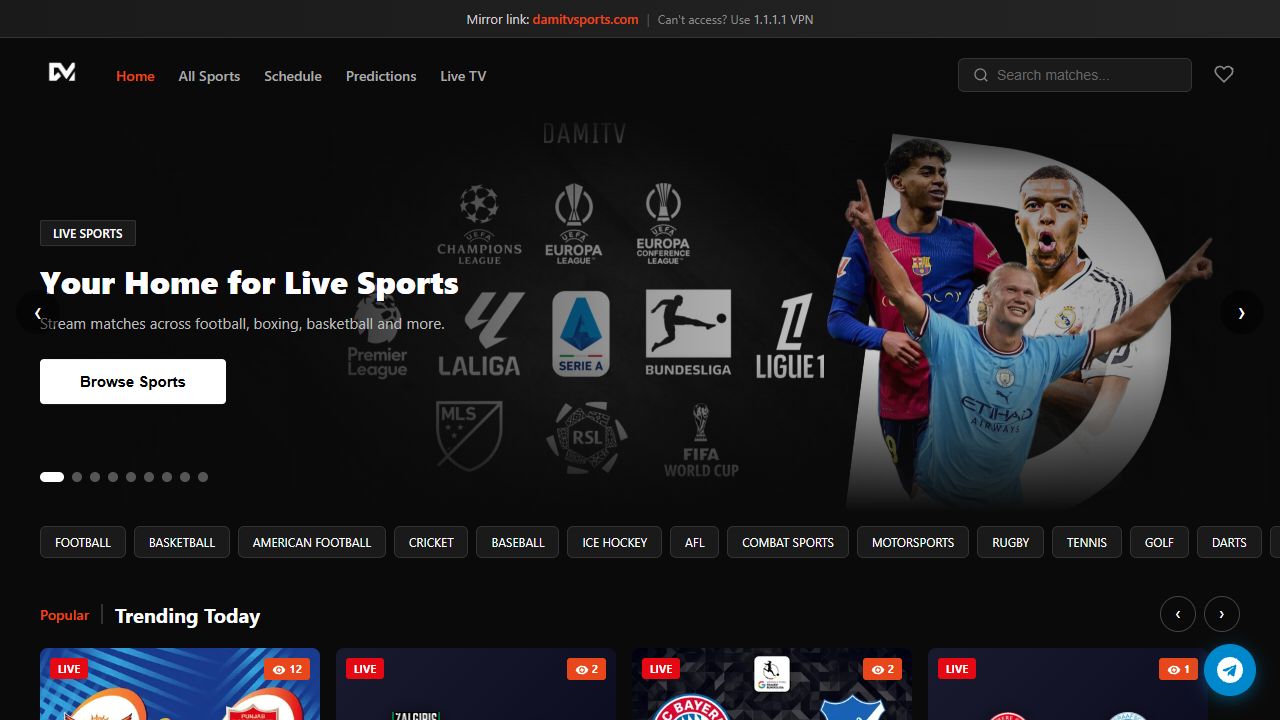Filter by the Football category

click(x=83, y=542)
